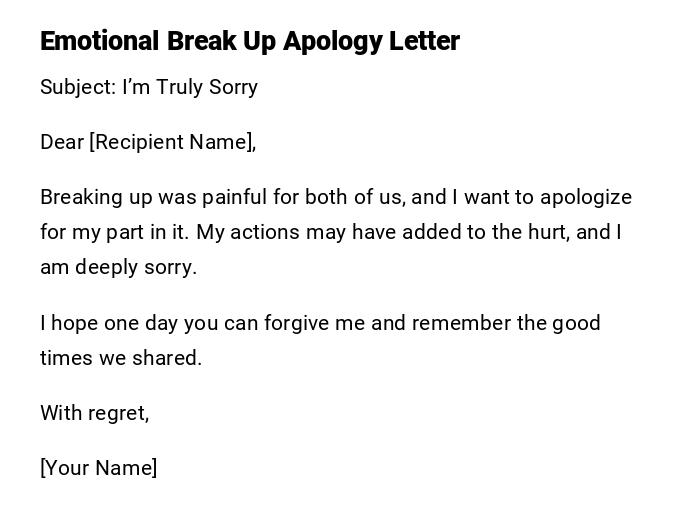Image resolution: width=700 pixels, height=530 pixels.
Task: Click the [Your Name] placeholder
Action: 98,468
